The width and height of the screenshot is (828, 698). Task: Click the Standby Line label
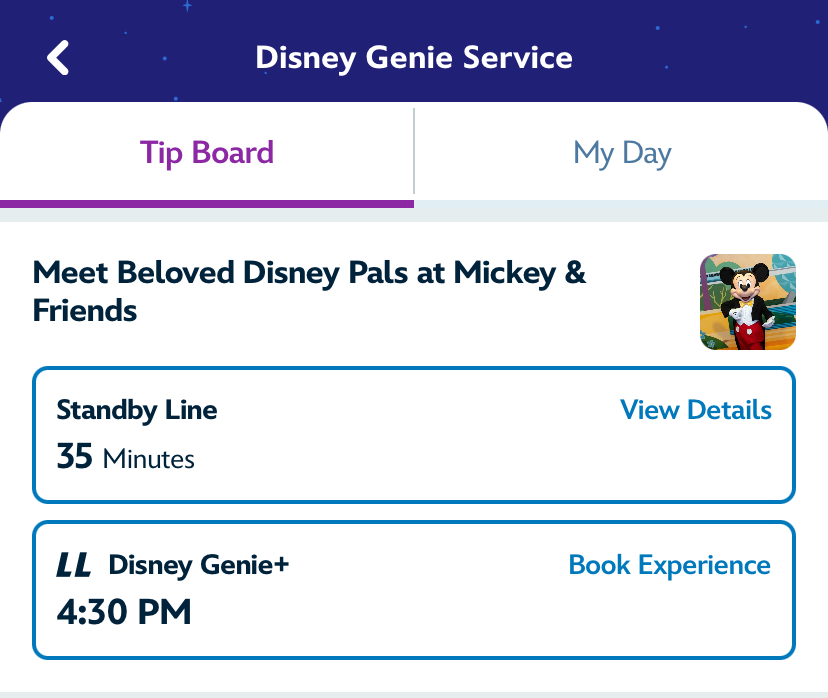point(137,410)
